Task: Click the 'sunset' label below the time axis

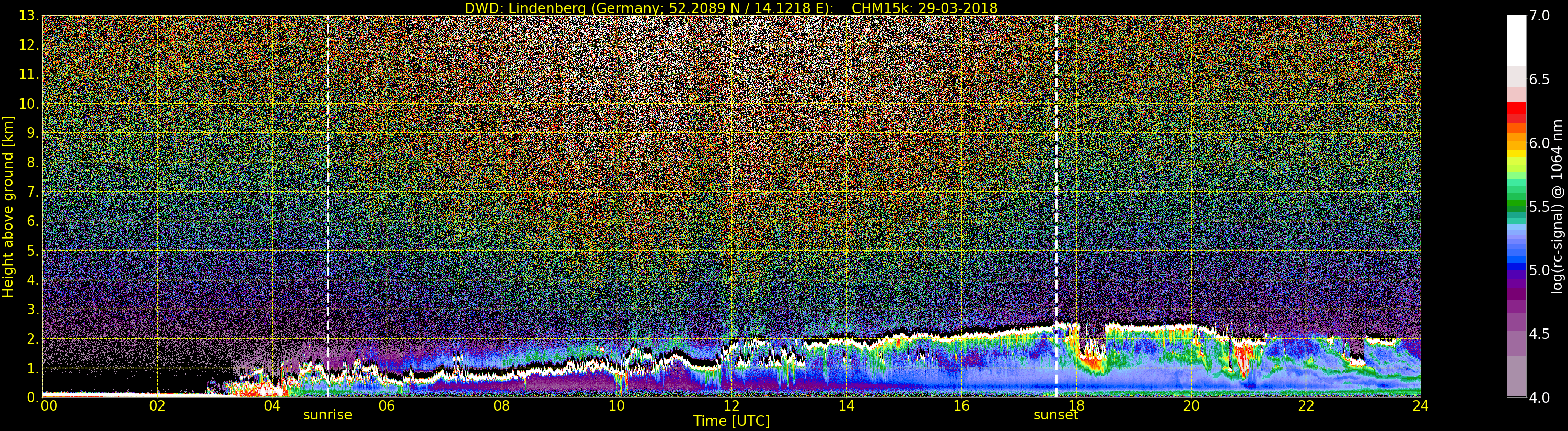Action: 1055,415
